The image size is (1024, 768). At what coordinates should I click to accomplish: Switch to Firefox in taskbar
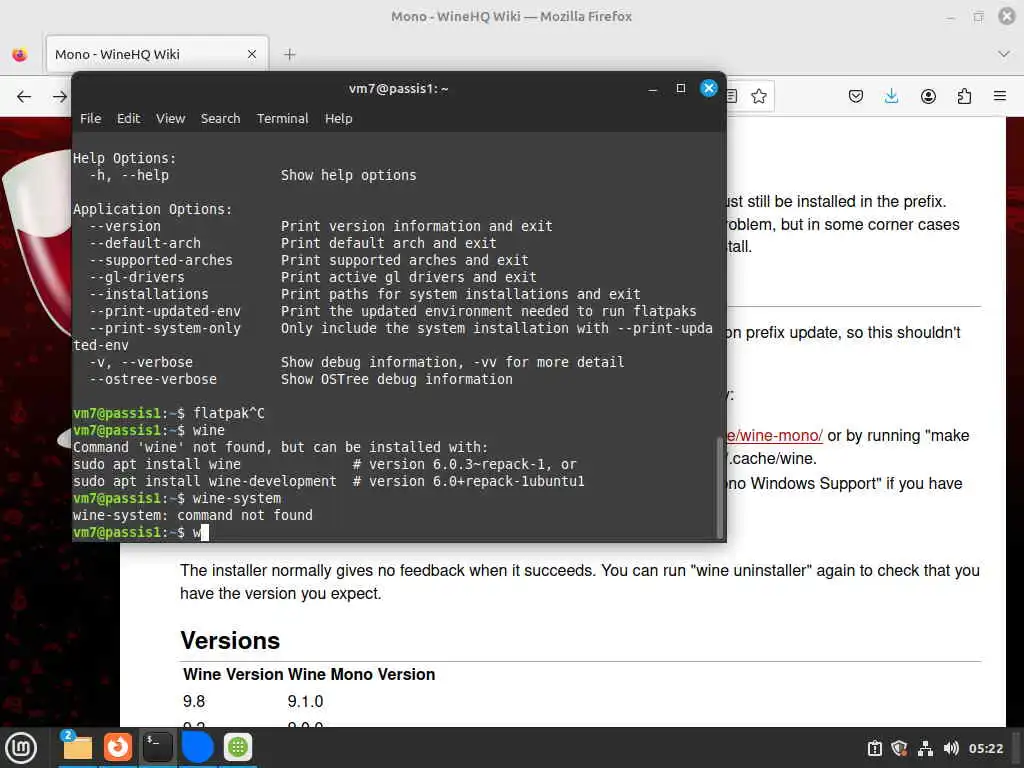coord(118,747)
